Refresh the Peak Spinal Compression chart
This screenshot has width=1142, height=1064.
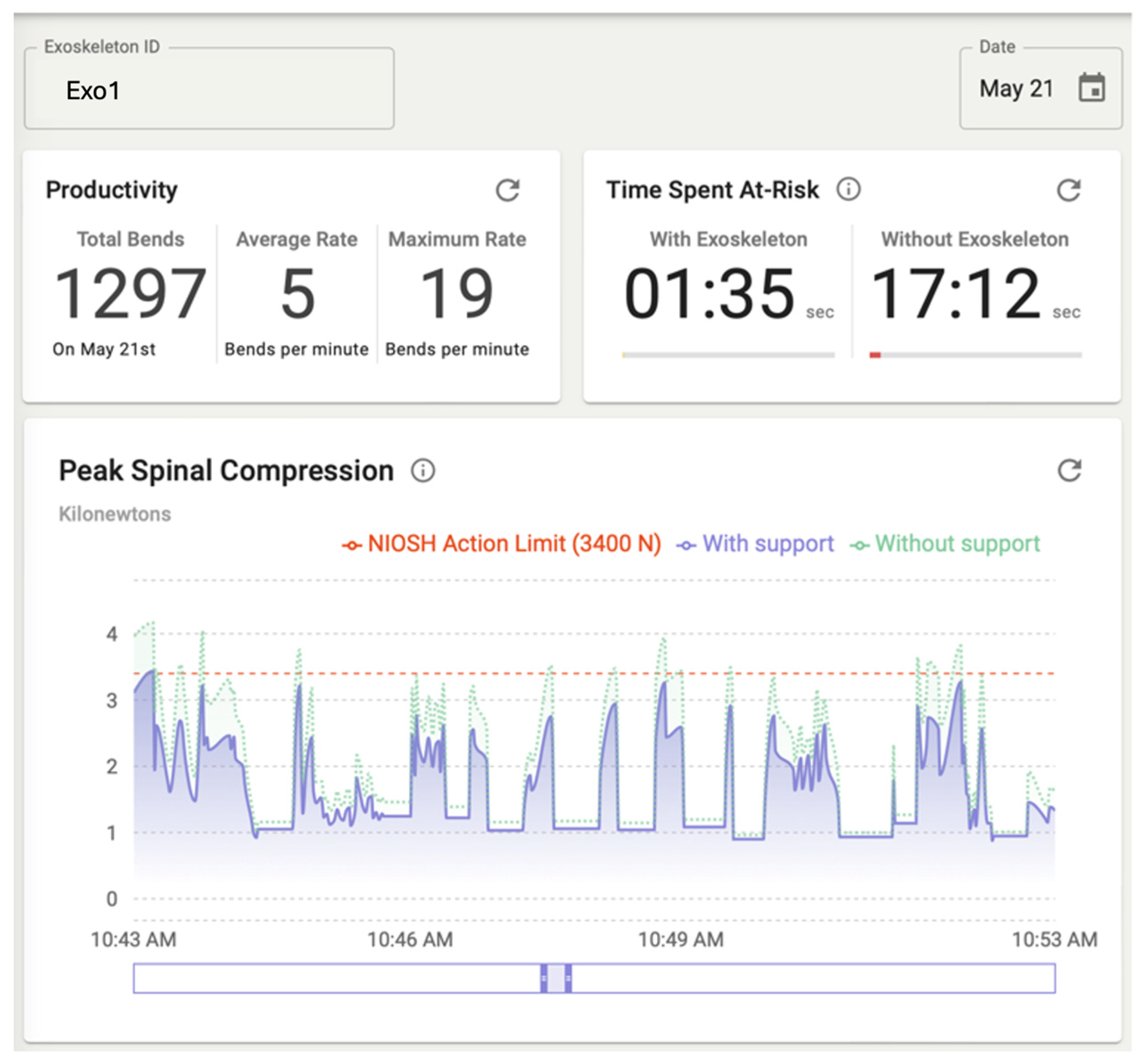(x=1069, y=470)
